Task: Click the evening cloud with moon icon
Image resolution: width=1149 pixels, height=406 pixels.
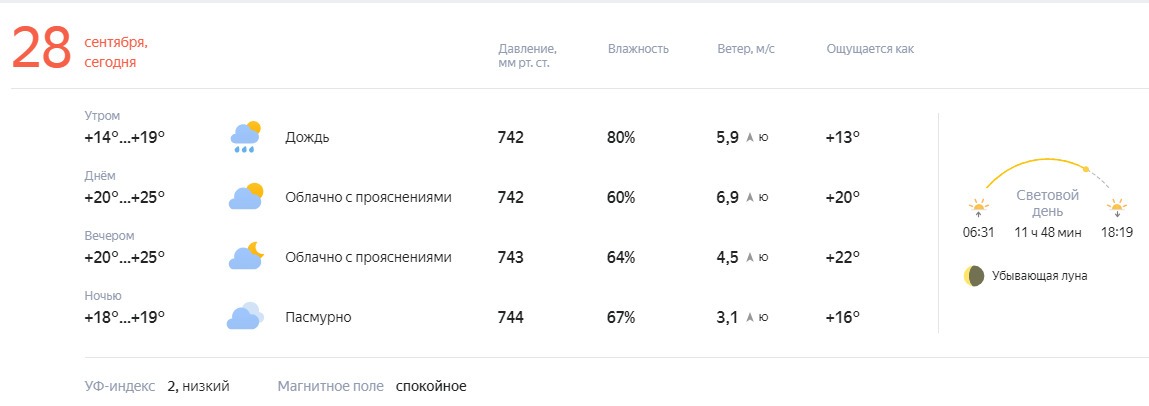Action: pyautogui.click(x=245, y=256)
